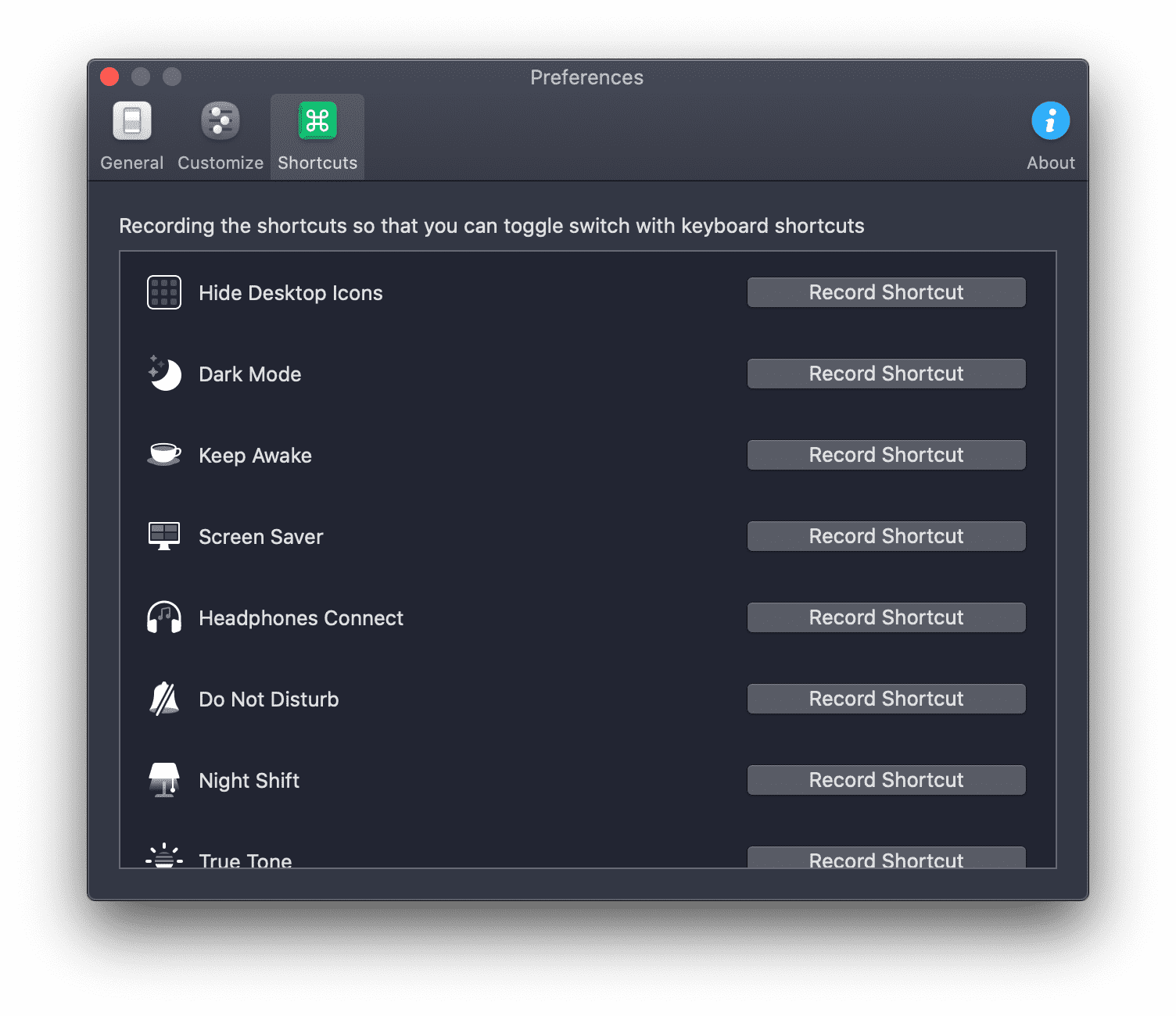Close the Preferences window
The width and height of the screenshot is (1176, 1016).
109,77
